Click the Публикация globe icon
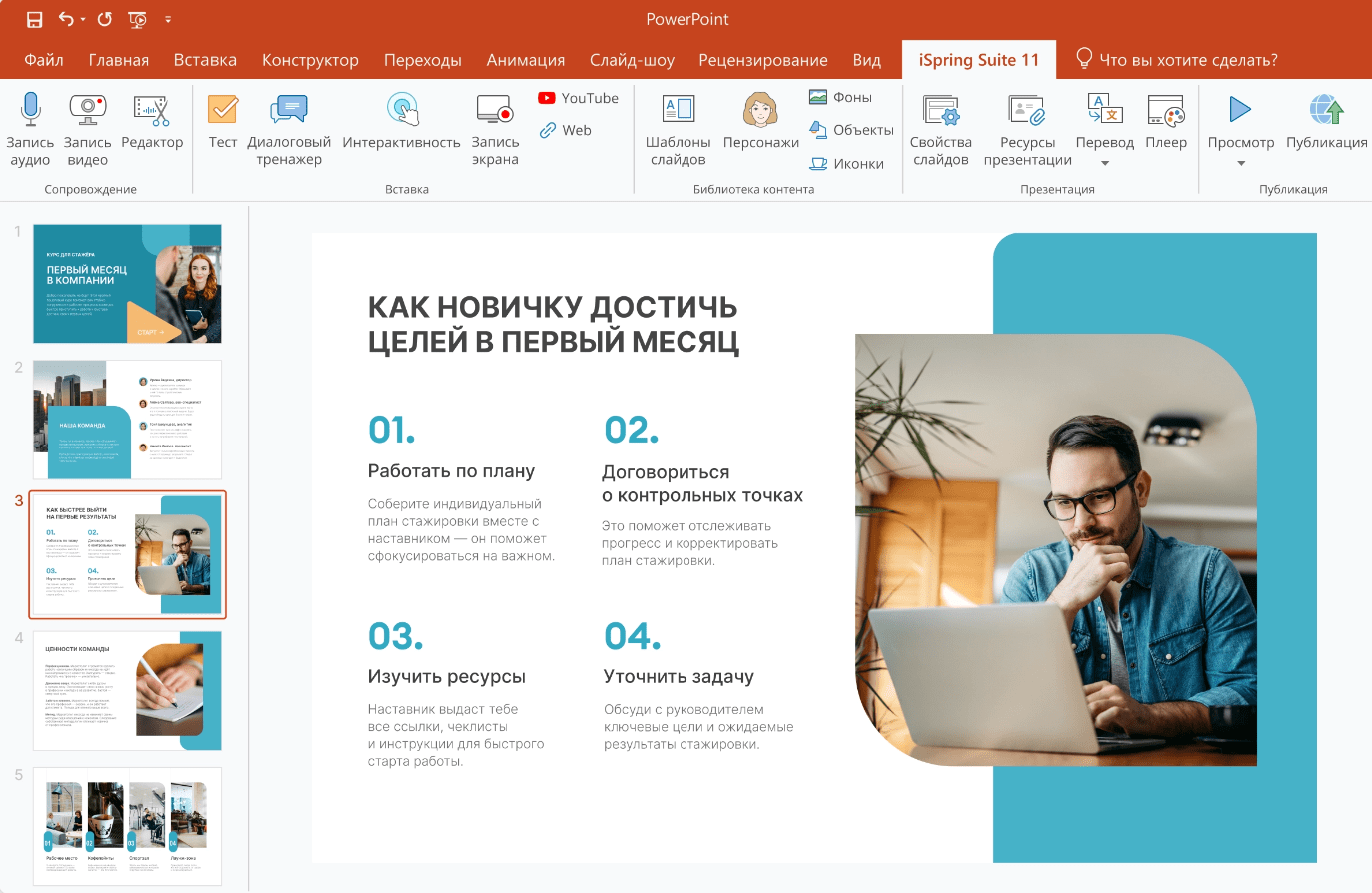1372x893 pixels. (x=1326, y=109)
